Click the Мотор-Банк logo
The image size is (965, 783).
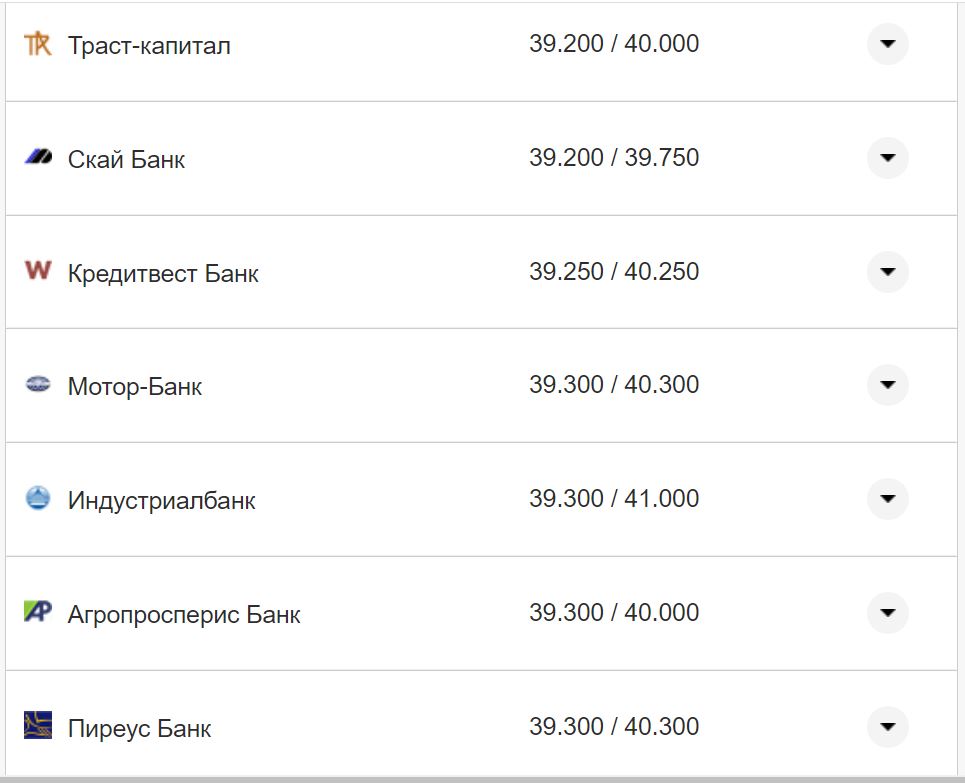pyautogui.click(x=36, y=385)
